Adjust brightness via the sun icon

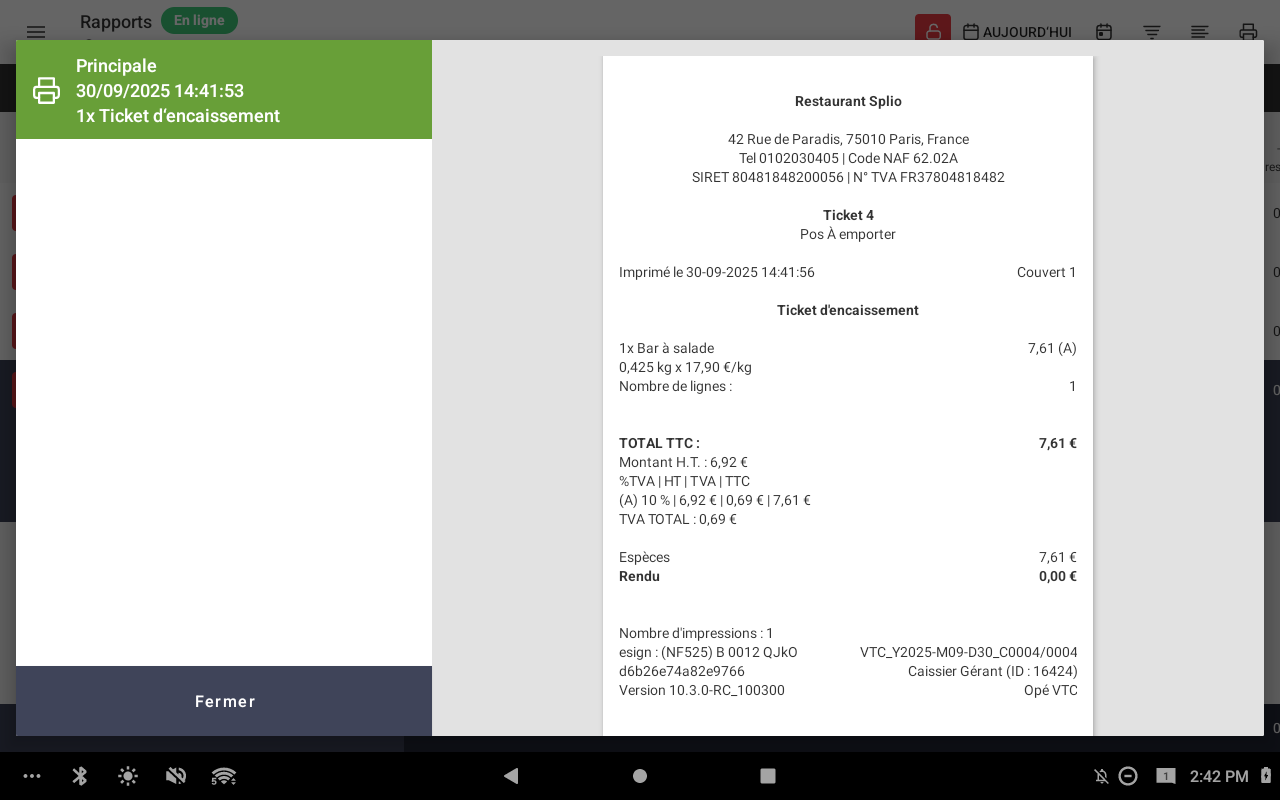(x=128, y=776)
